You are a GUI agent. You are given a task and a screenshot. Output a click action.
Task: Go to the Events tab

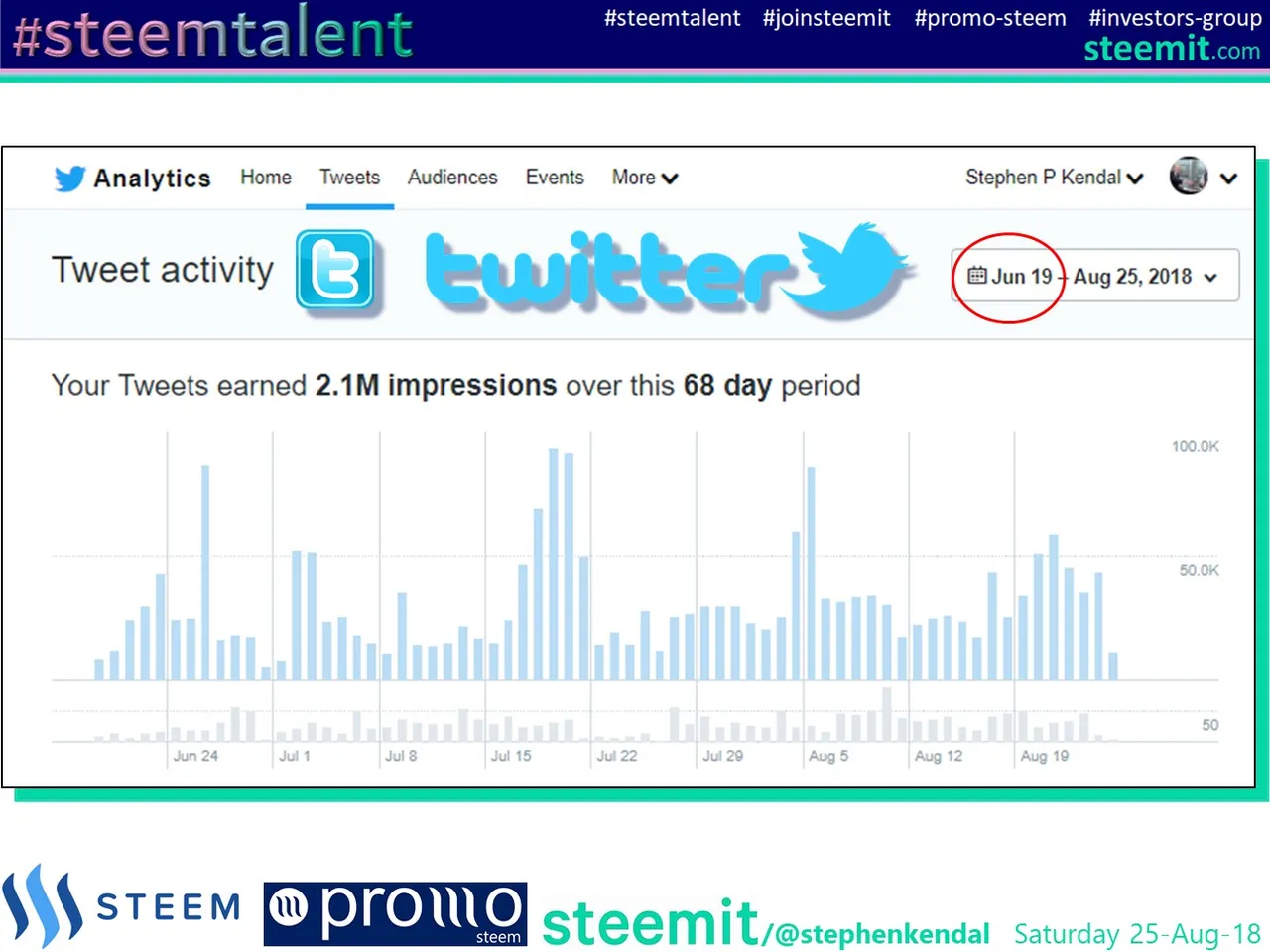coord(555,178)
